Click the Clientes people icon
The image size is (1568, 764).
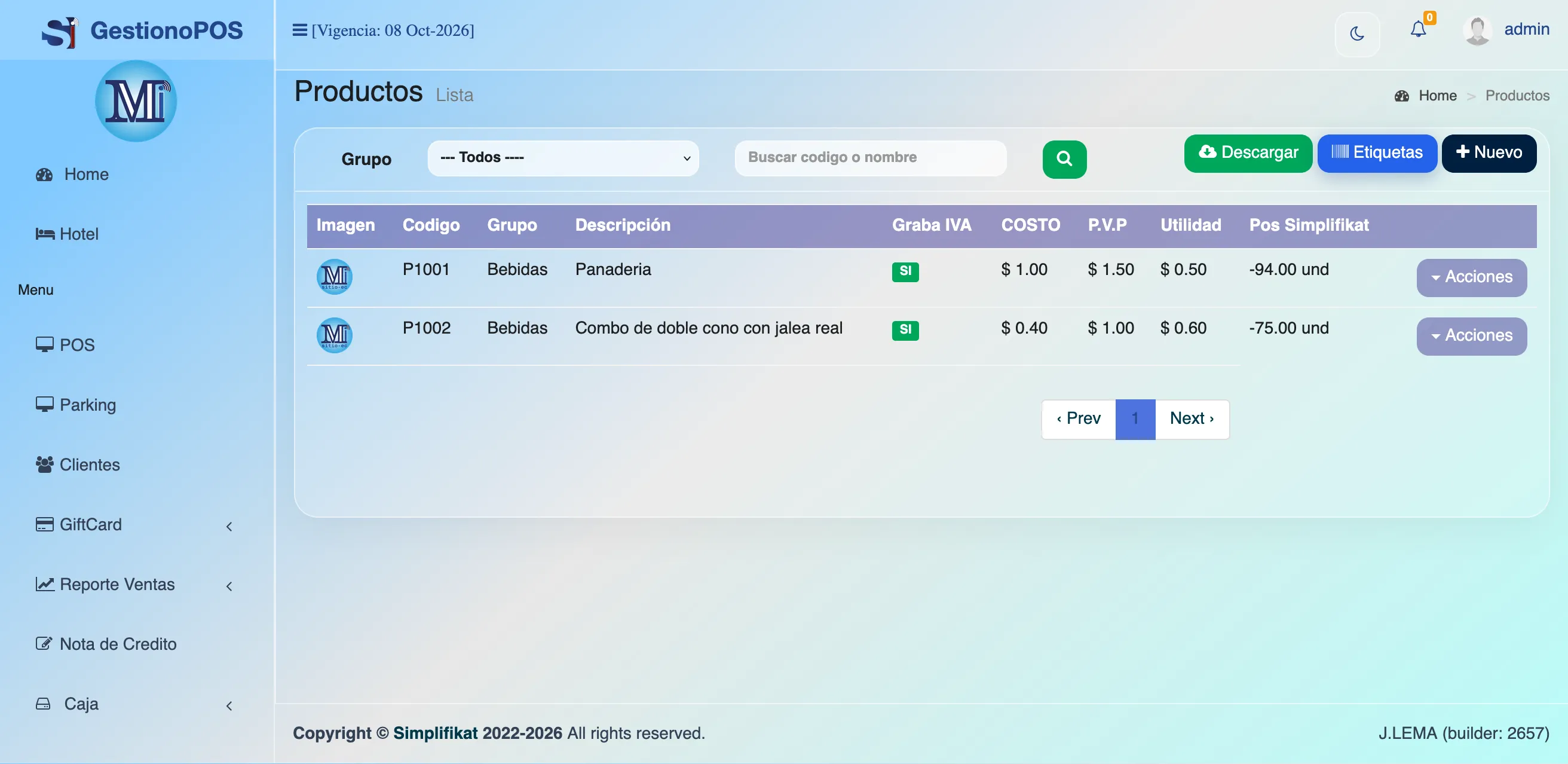44,464
